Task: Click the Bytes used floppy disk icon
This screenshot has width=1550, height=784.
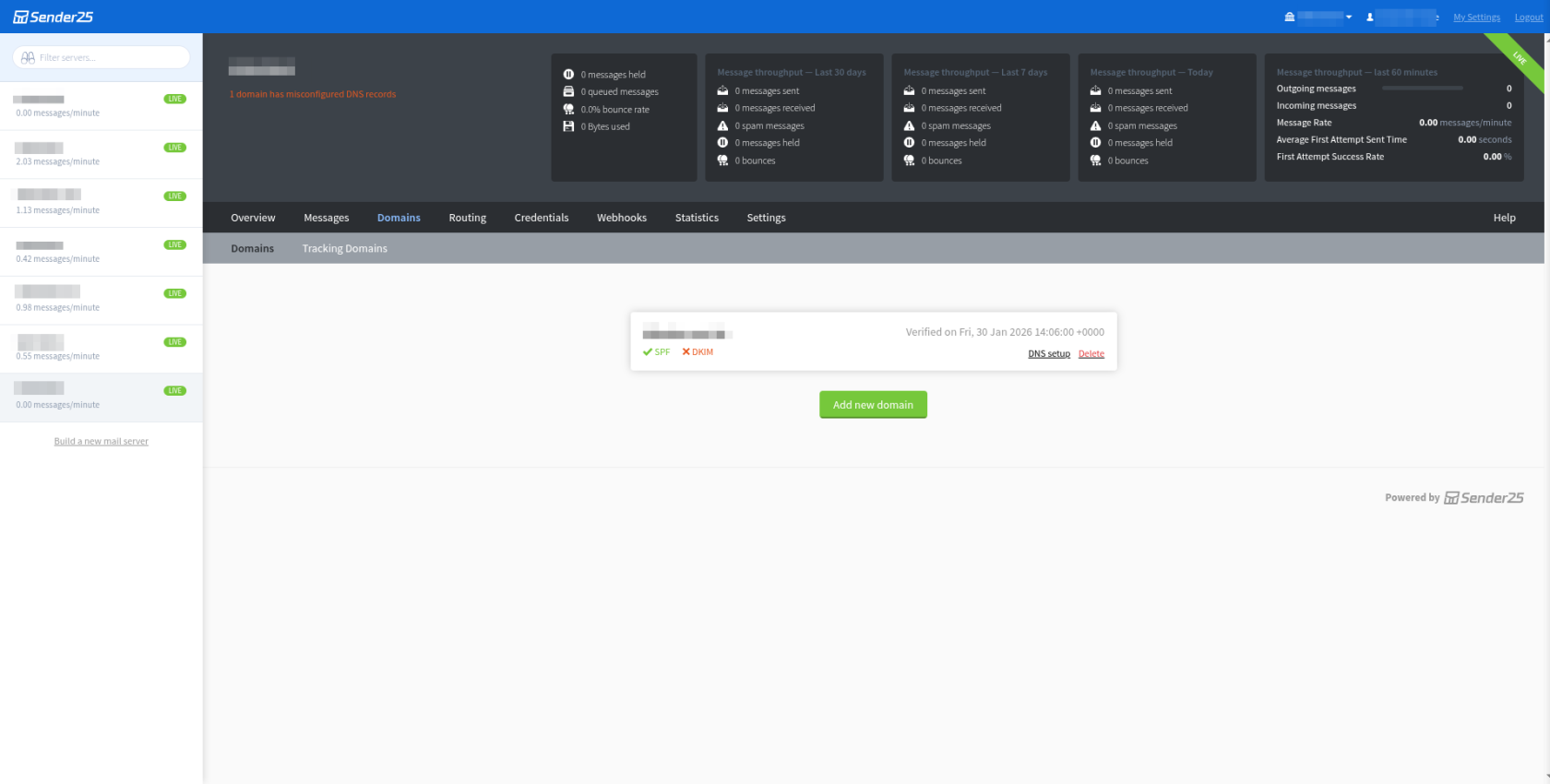Action: [568, 126]
